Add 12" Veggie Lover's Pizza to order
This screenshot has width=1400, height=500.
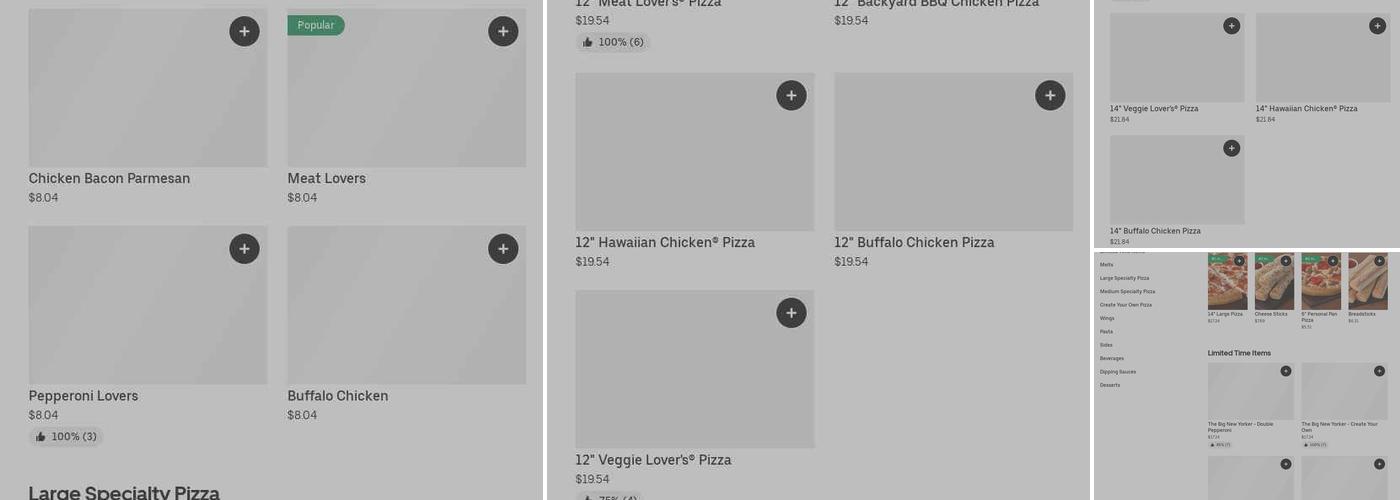(x=791, y=313)
